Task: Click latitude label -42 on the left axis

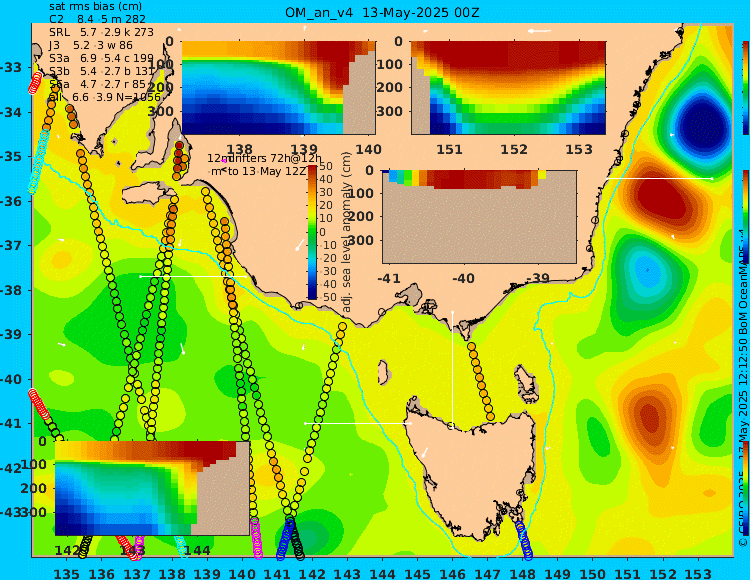Action: pos(11,468)
